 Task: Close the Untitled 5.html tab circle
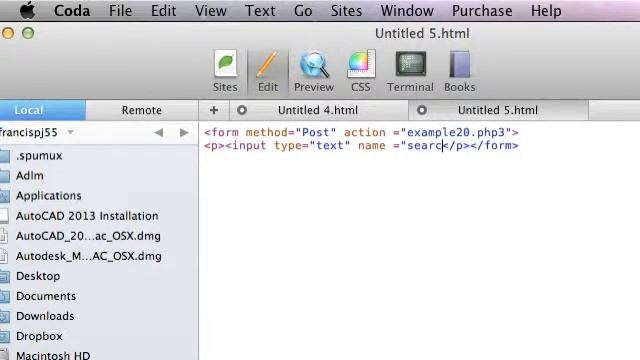click(x=422, y=110)
